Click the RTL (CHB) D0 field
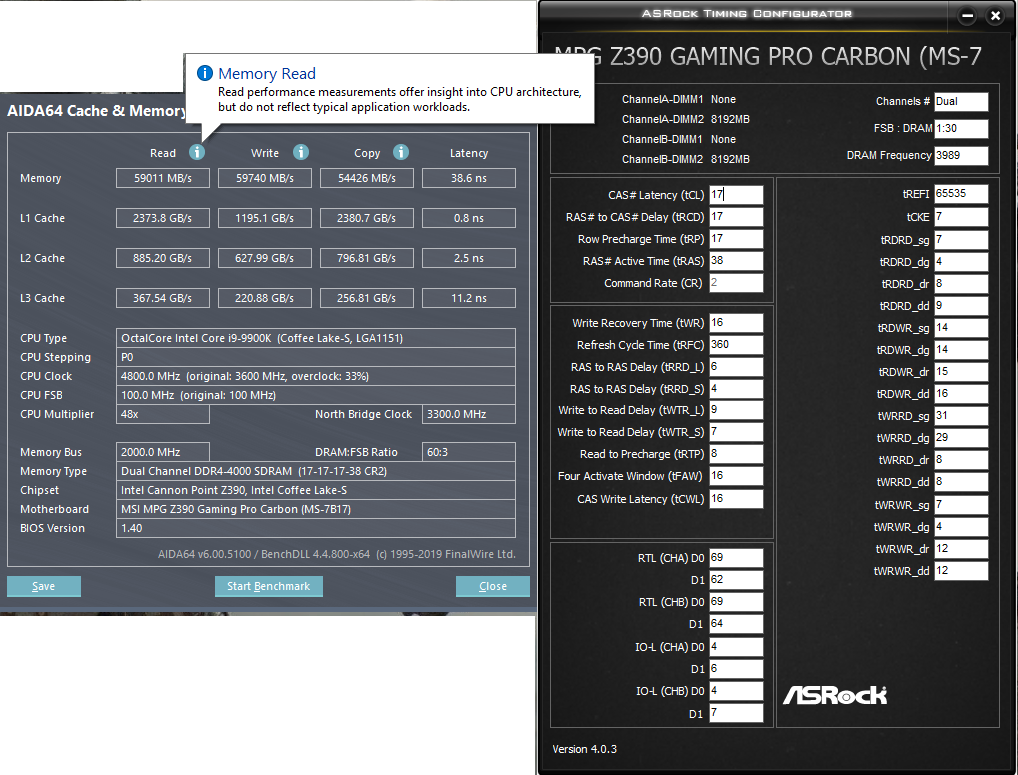Image resolution: width=1018 pixels, height=775 pixels. click(736, 602)
